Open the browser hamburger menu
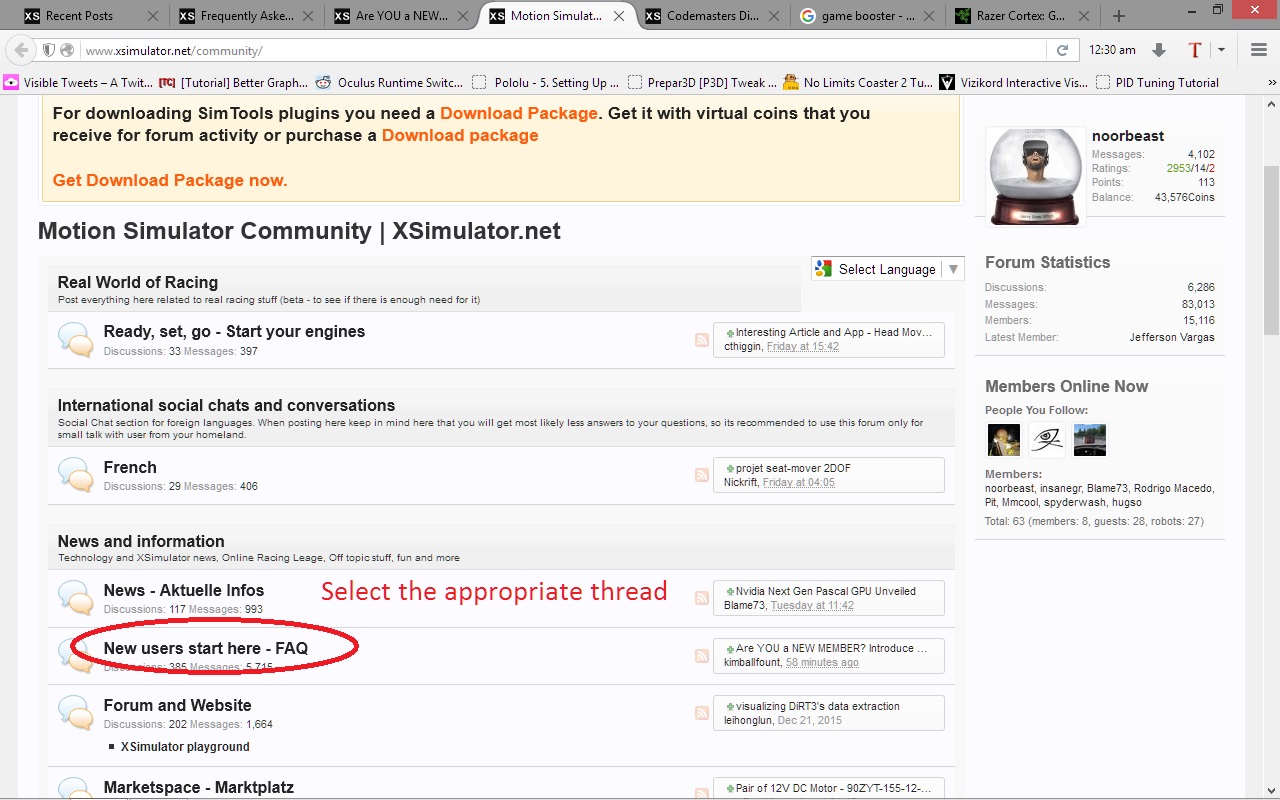 [1259, 50]
